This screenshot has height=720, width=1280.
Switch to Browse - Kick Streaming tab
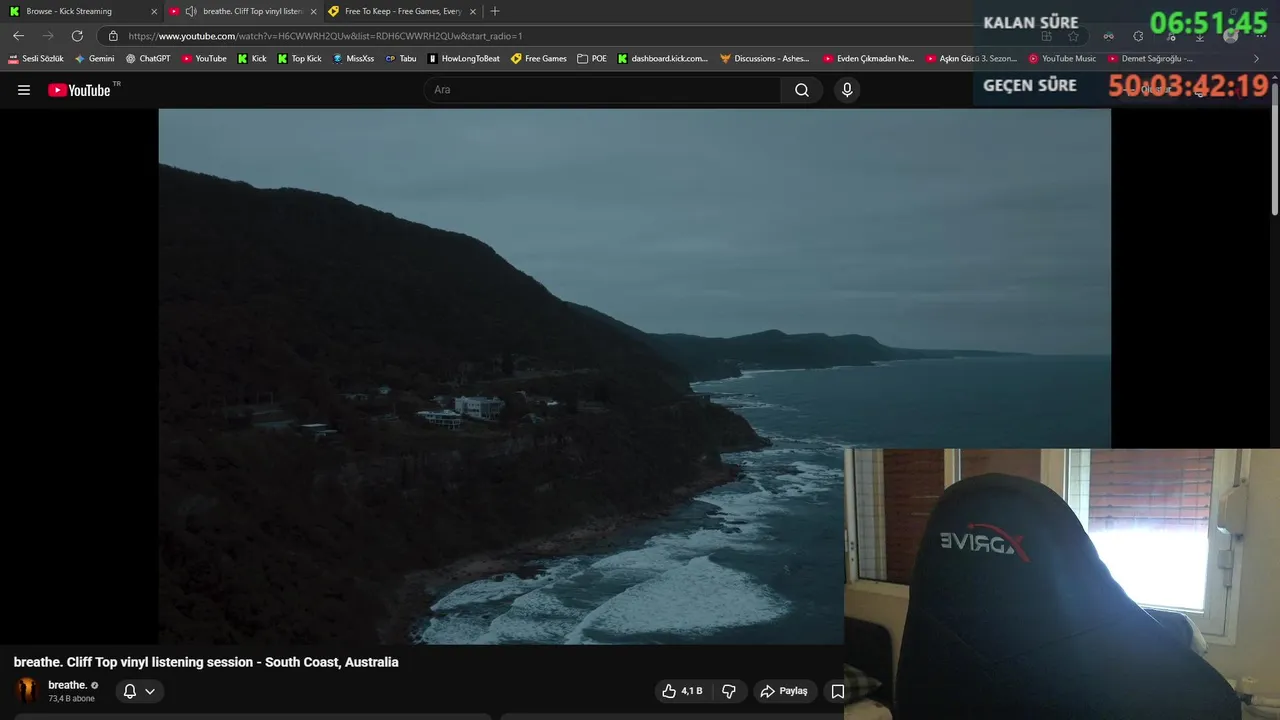tap(83, 11)
